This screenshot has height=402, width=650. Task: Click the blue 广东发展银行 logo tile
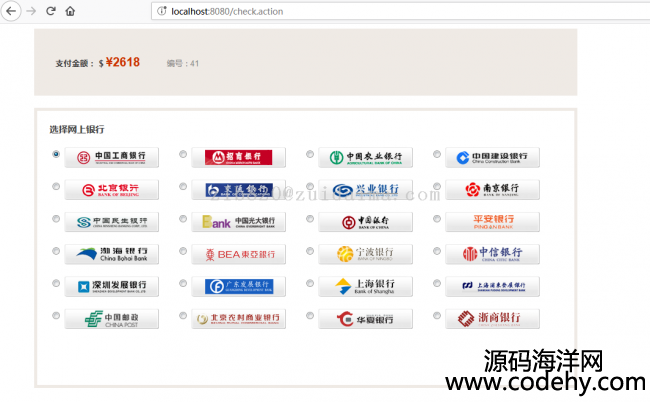(238, 287)
